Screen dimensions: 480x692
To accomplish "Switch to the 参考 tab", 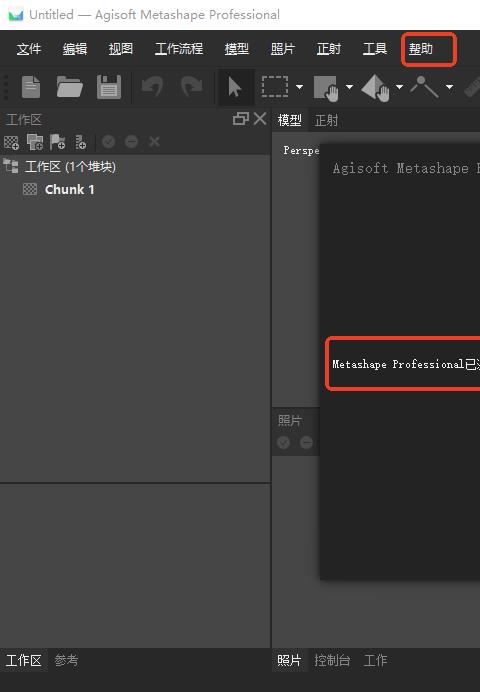I will 66,660.
